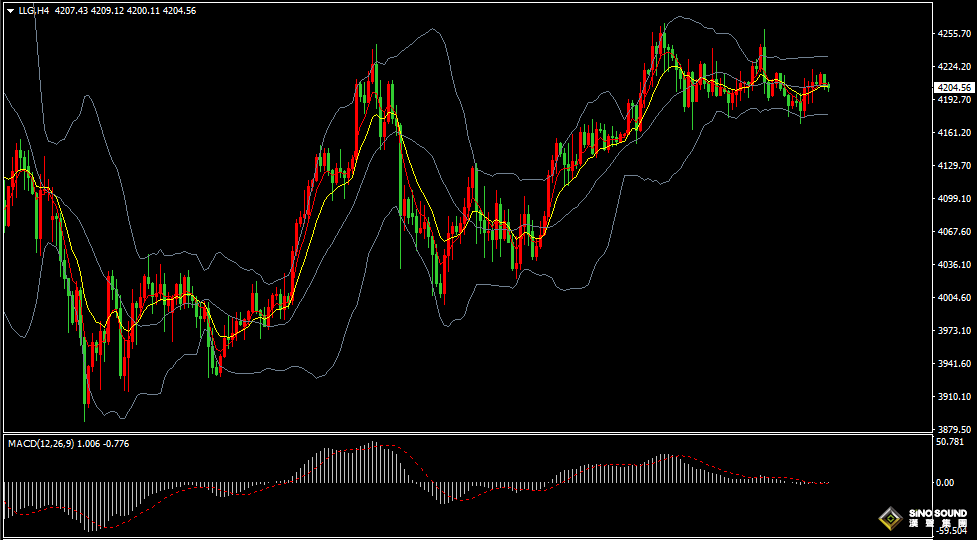Click the SINO SOUND watermark text
The image size is (977, 540).
point(938,514)
